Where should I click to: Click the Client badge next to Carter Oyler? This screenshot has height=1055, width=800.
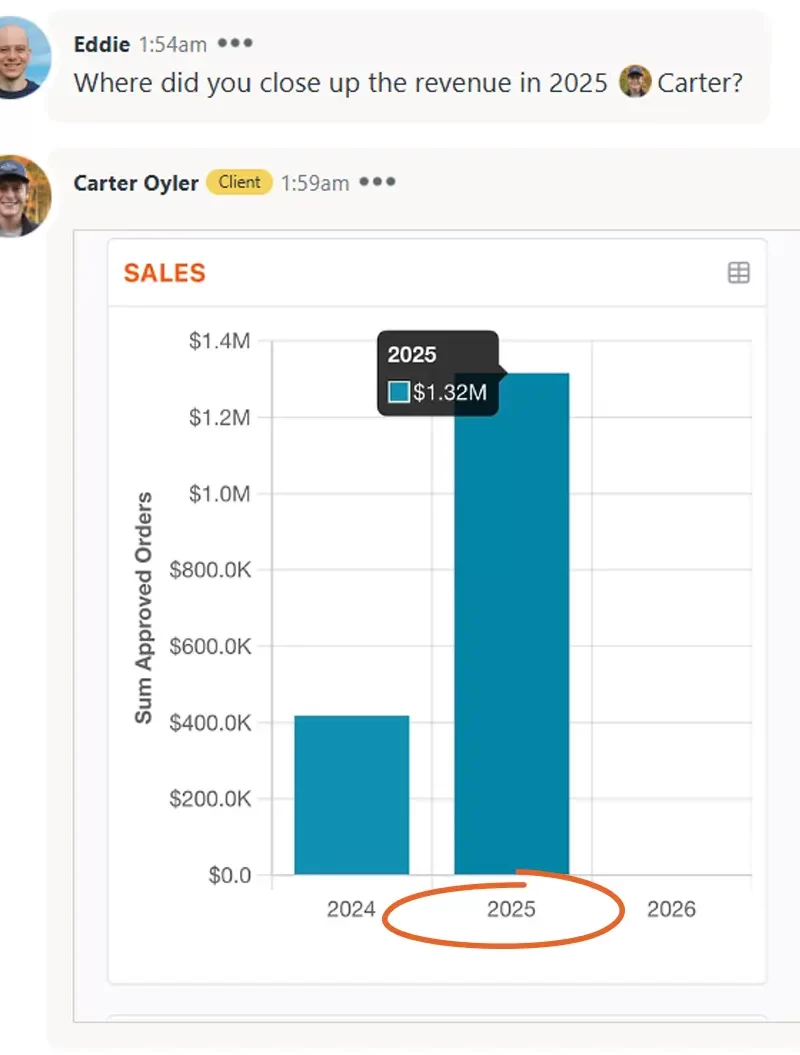pyautogui.click(x=239, y=182)
